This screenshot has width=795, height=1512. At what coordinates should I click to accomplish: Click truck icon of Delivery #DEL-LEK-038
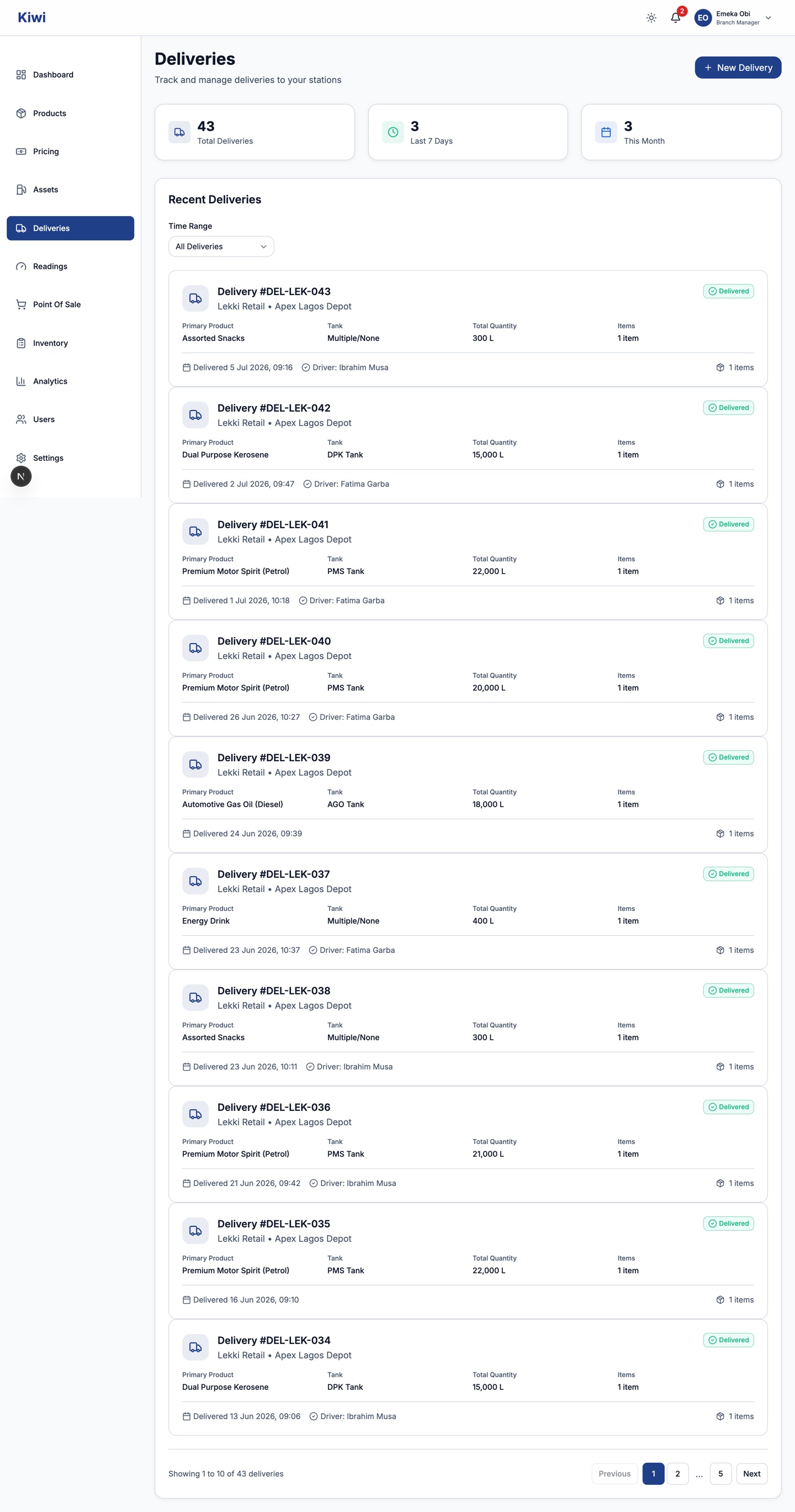[x=195, y=998]
